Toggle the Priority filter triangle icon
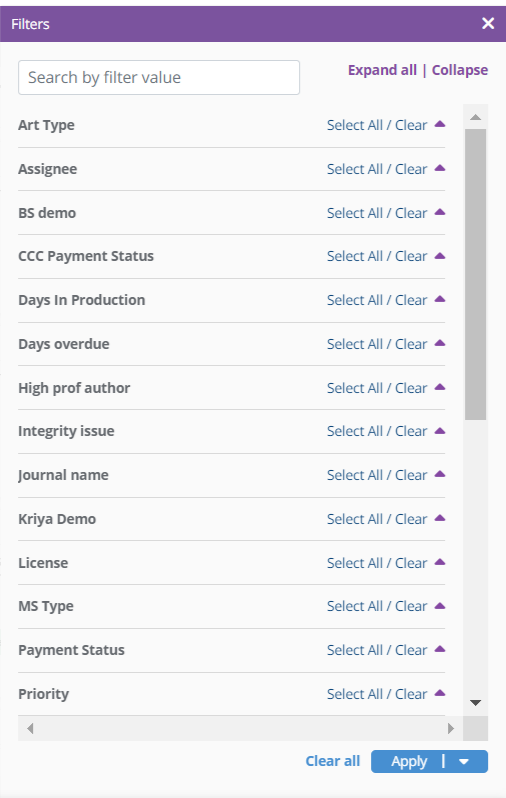Viewport: 506px width, 798px height. pyautogui.click(x=440, y=693)
